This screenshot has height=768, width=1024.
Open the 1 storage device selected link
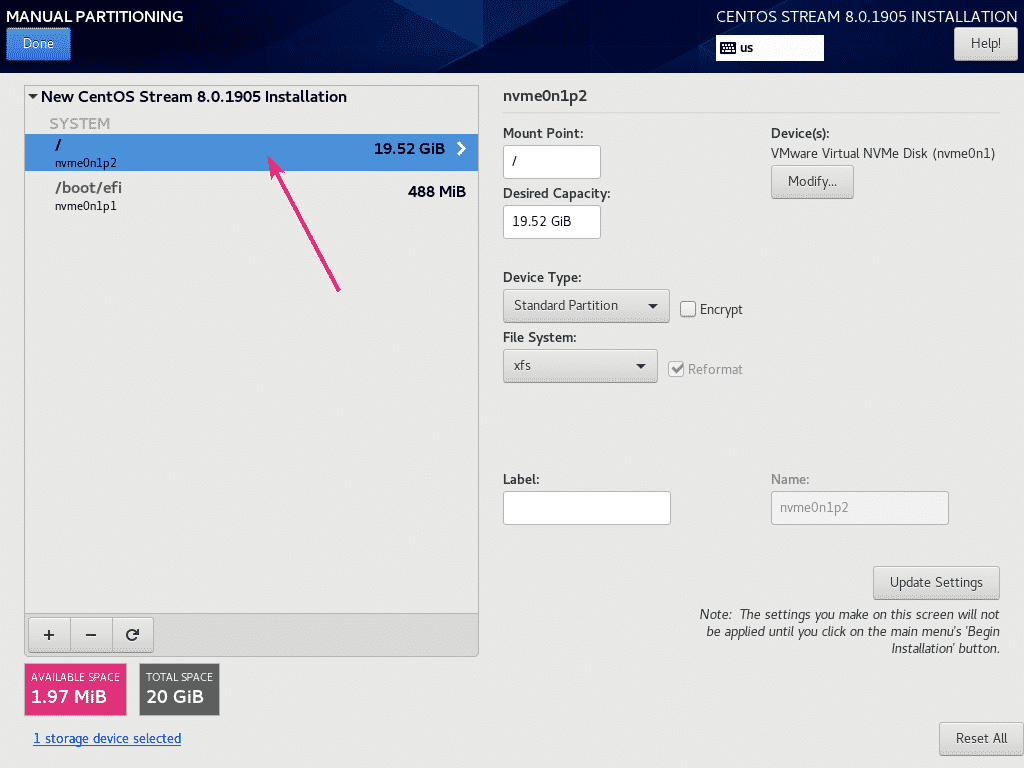107,738
